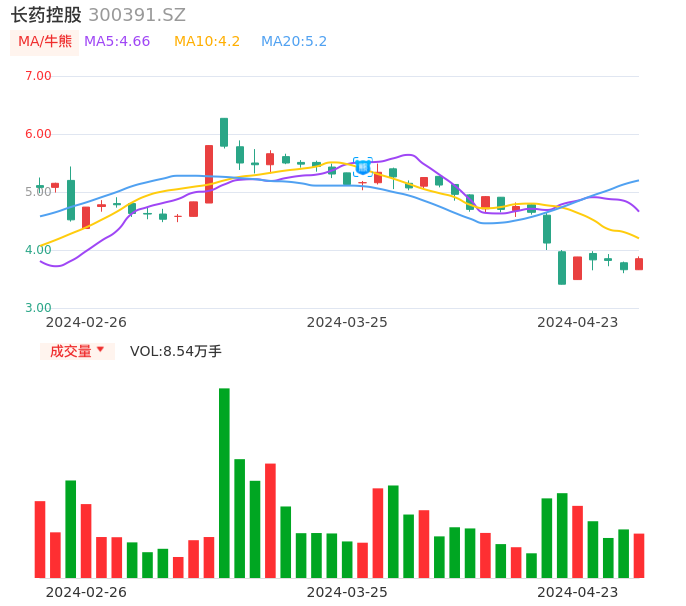Select the last red volume bar on the right
686x606 pixels.
(639, 555)
